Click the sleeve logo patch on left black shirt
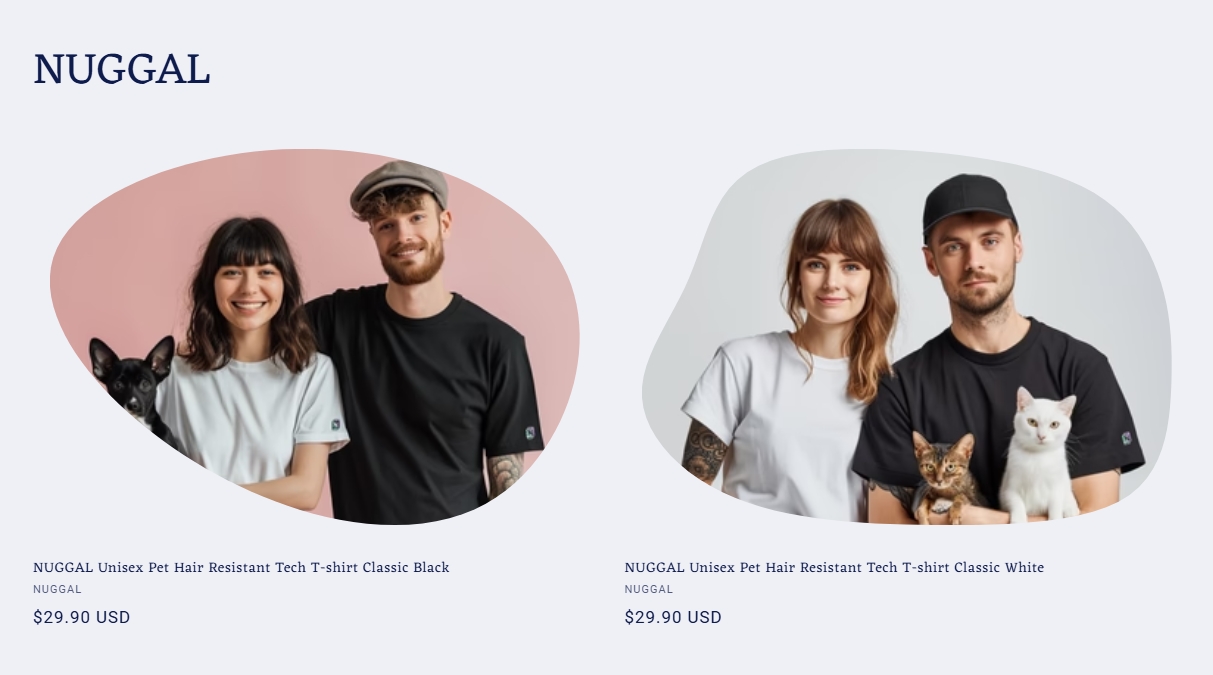Screen dimensions: 1213x675 coord(529,433)
